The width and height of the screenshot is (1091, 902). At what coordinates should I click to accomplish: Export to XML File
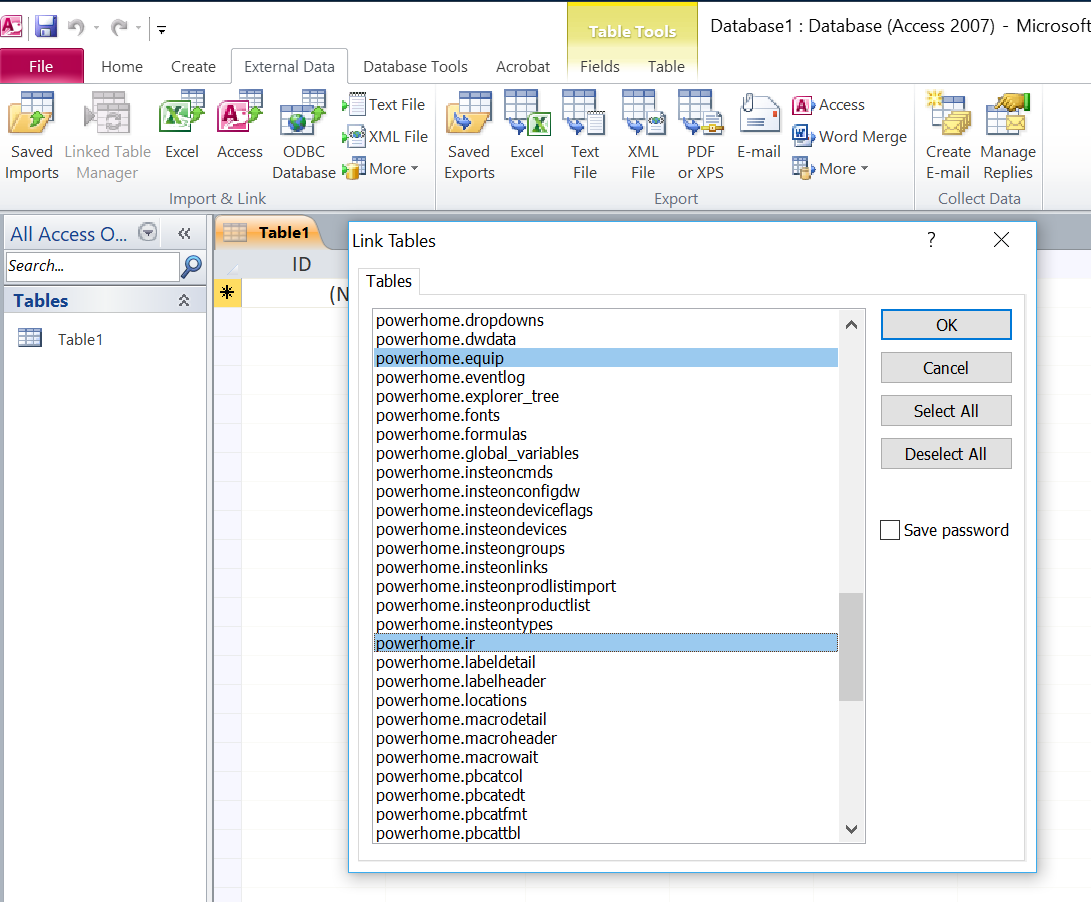pos(642,136)
